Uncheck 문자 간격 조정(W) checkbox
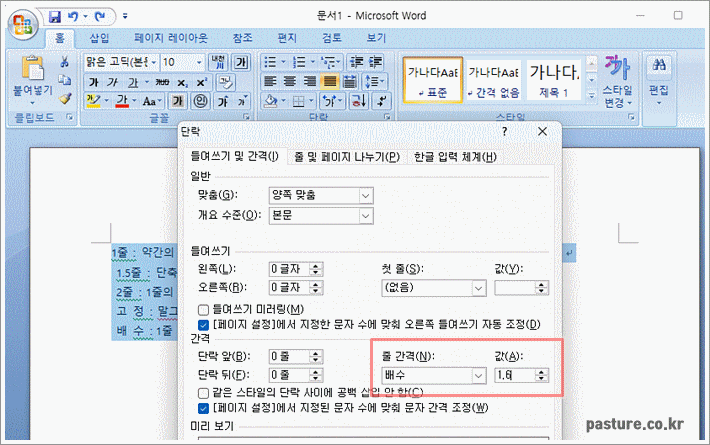The width and height of the screenshot is (710, 445). click(203, 408)
